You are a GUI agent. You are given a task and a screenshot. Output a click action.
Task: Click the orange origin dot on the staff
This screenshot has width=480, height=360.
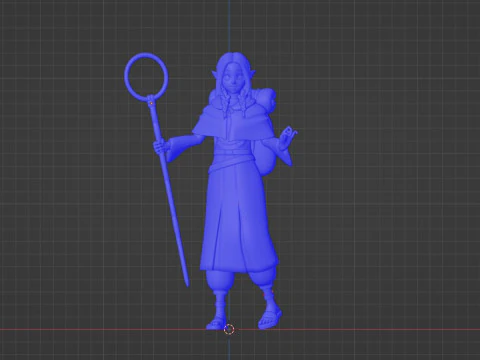tap(152, 103)
